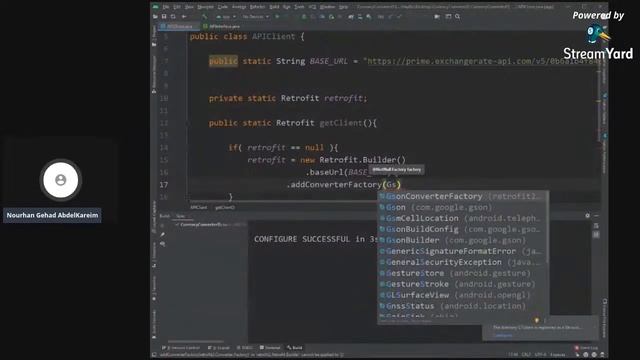This screenshot has height=360, width=640.
Task: Select GestureStore completion suggestion
Action: coord(461,273)
